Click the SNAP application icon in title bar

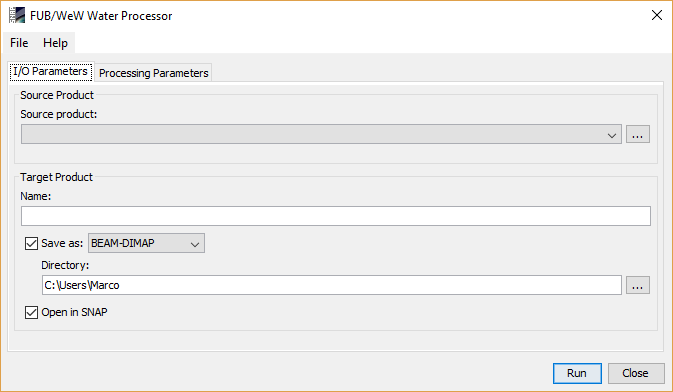click(17, 15)
